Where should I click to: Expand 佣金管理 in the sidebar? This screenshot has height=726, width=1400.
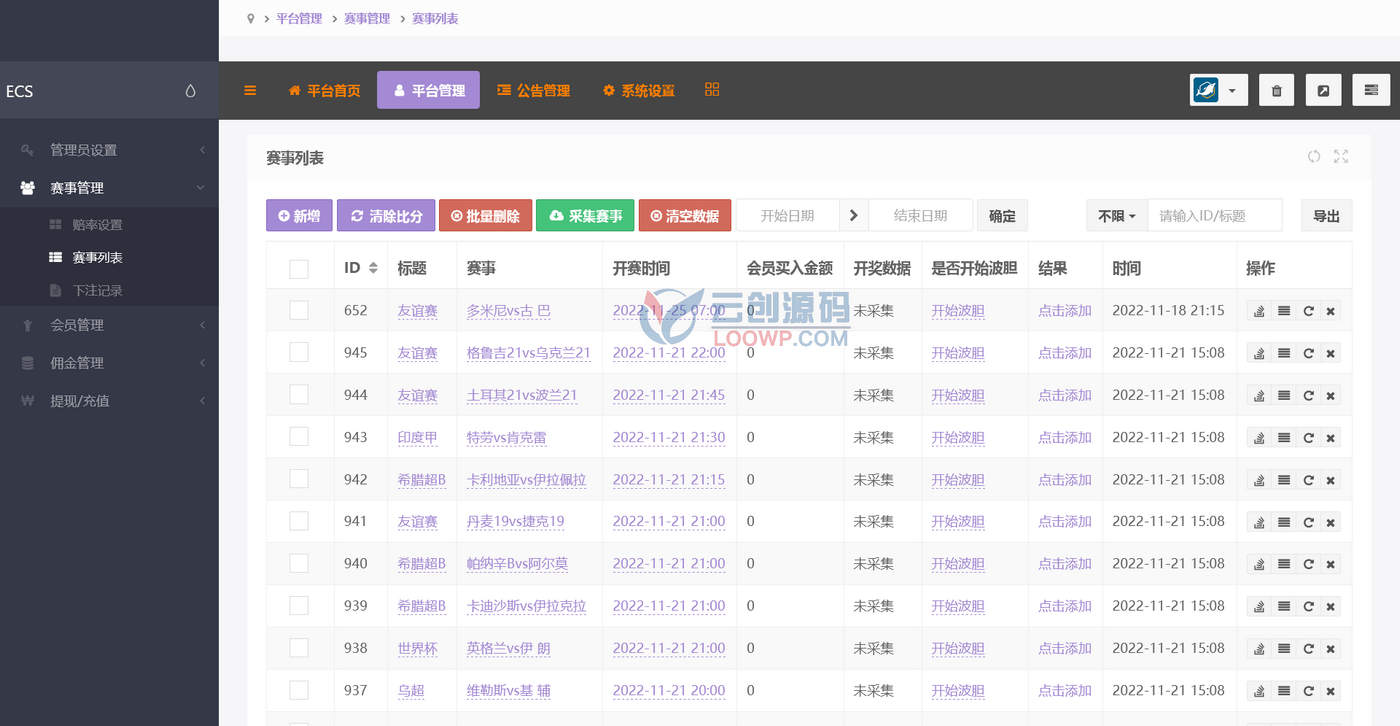click(x=109, y=363)
